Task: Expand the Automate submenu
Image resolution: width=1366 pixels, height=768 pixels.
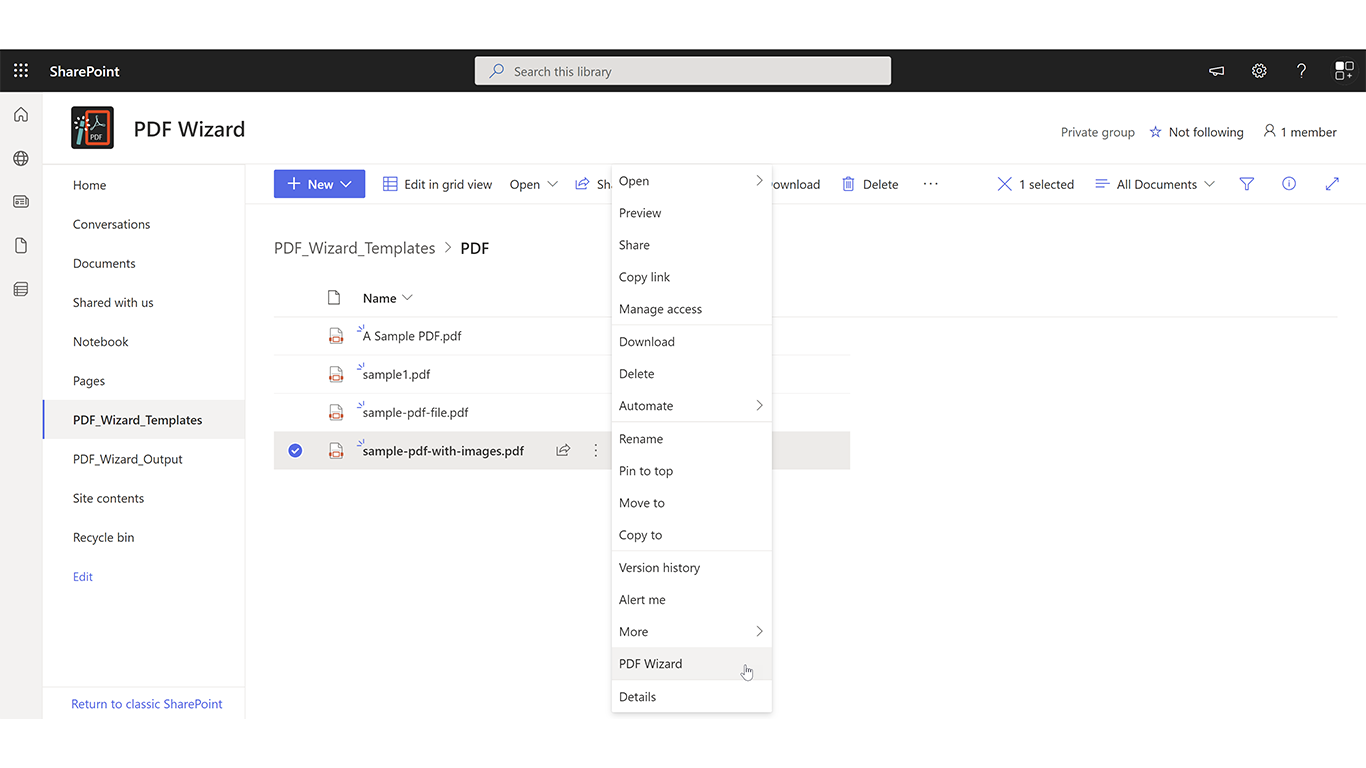Action: tap(690, 406)
